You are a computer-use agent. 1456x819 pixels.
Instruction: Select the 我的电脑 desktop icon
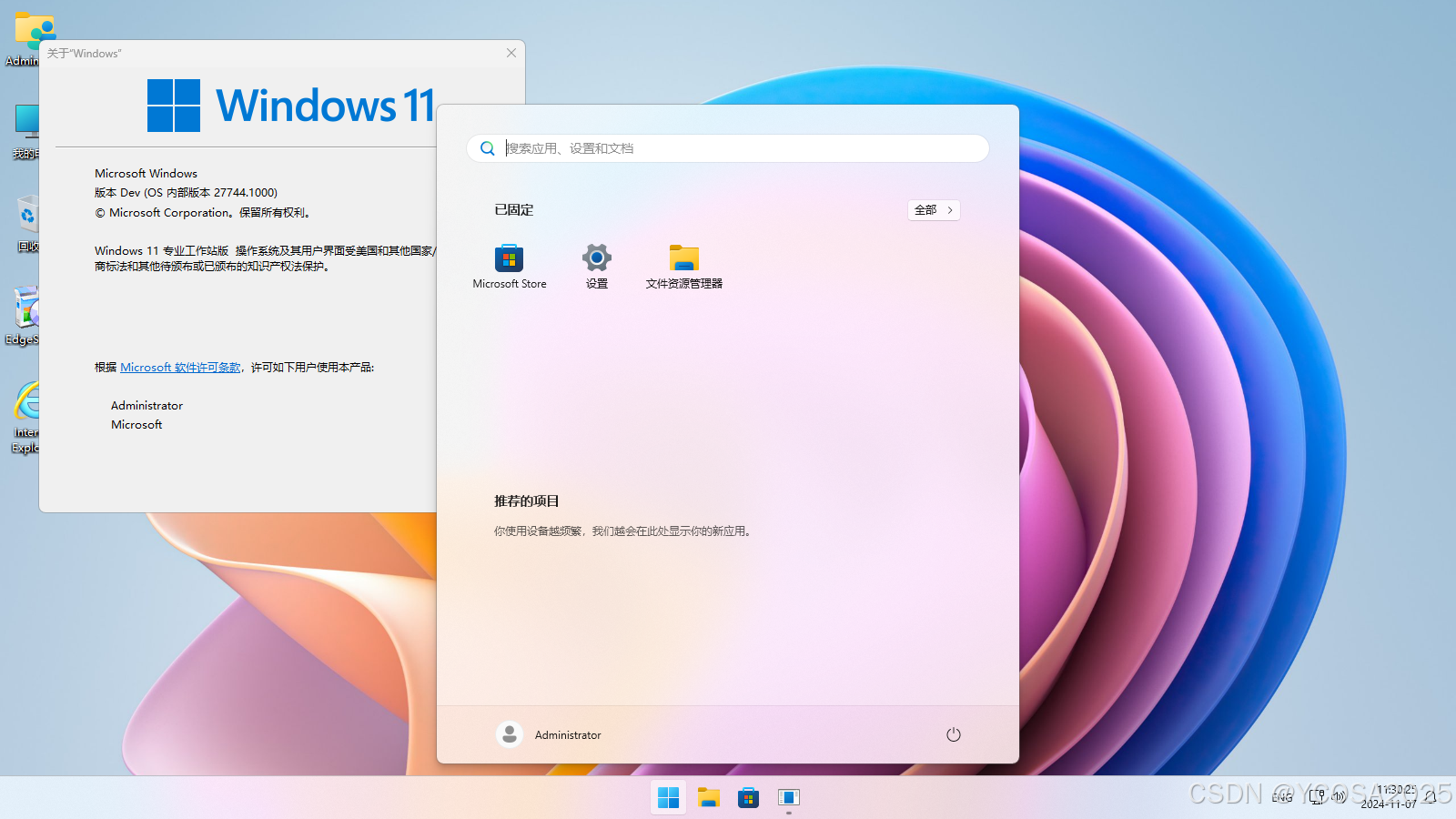click(x=25, y=133)
